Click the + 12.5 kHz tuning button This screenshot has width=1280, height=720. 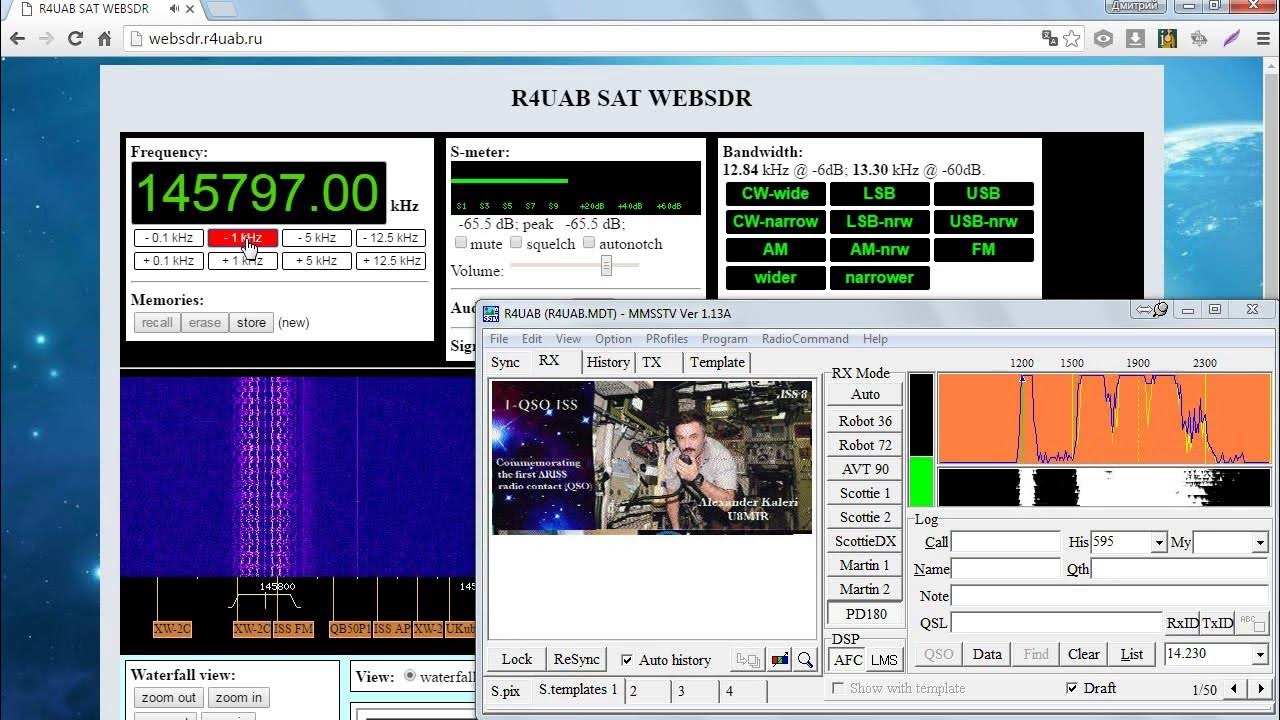click(391, 261)
